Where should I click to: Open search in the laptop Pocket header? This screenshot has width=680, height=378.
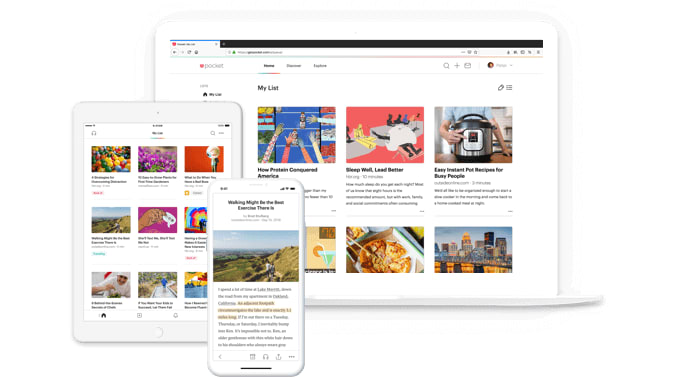[x=446, y=65]
